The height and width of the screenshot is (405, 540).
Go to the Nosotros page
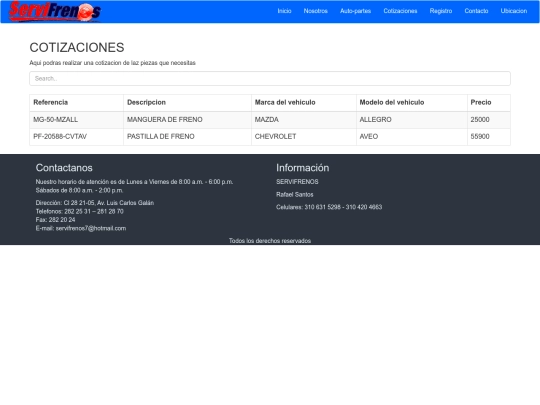coord(315,11)
